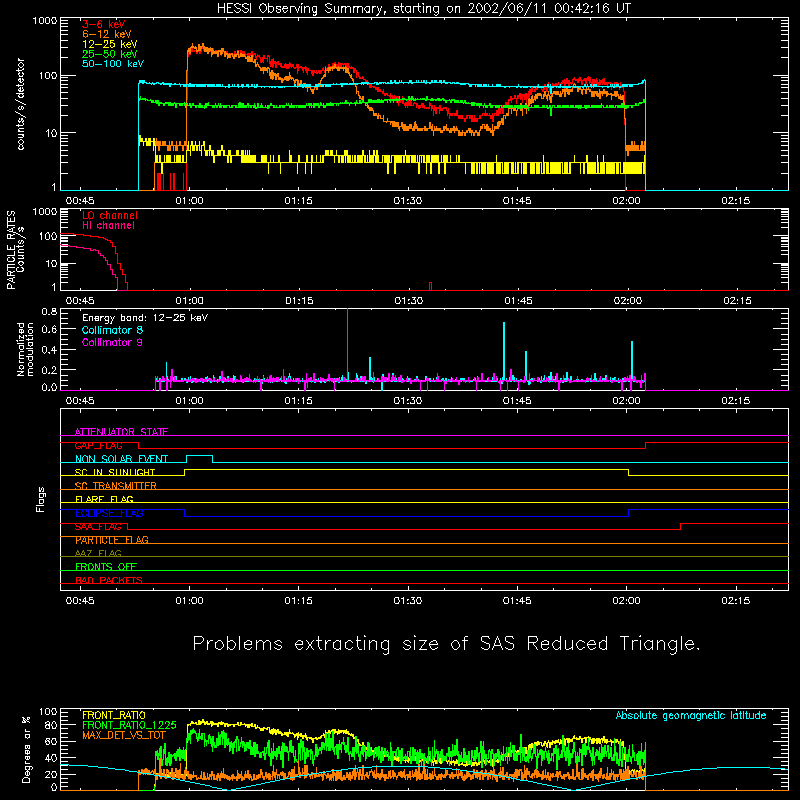
Task: Select the 12-25 keV legend label
Action: [110, 44]
